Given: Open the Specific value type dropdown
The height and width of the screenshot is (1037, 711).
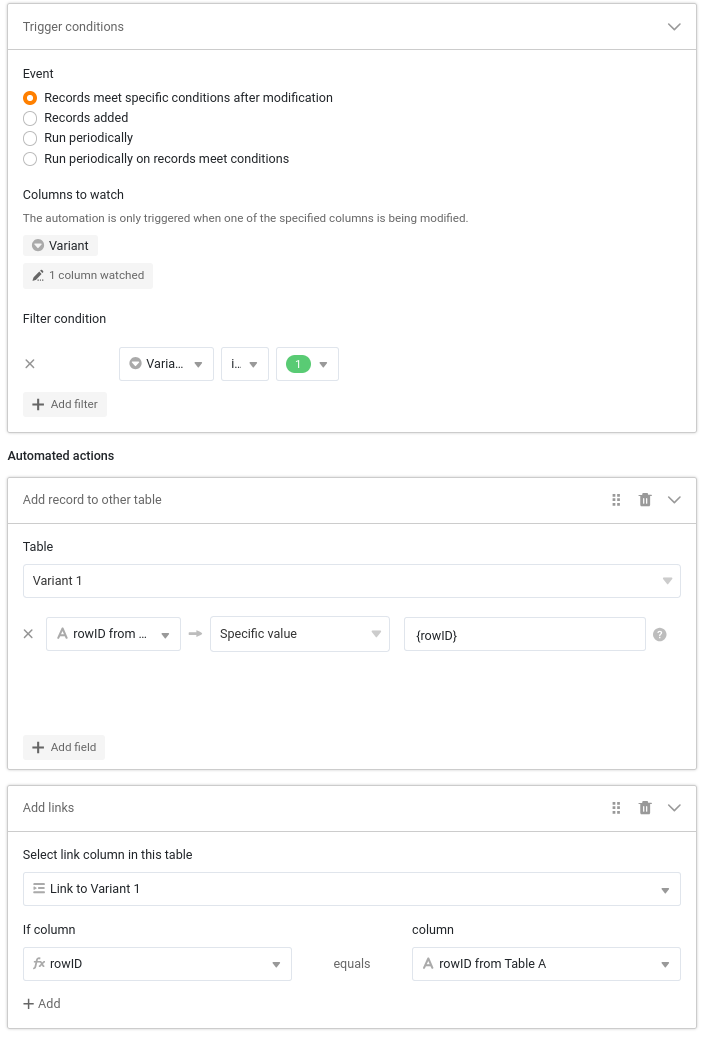Looking at the screenshot, I should 299,634.
